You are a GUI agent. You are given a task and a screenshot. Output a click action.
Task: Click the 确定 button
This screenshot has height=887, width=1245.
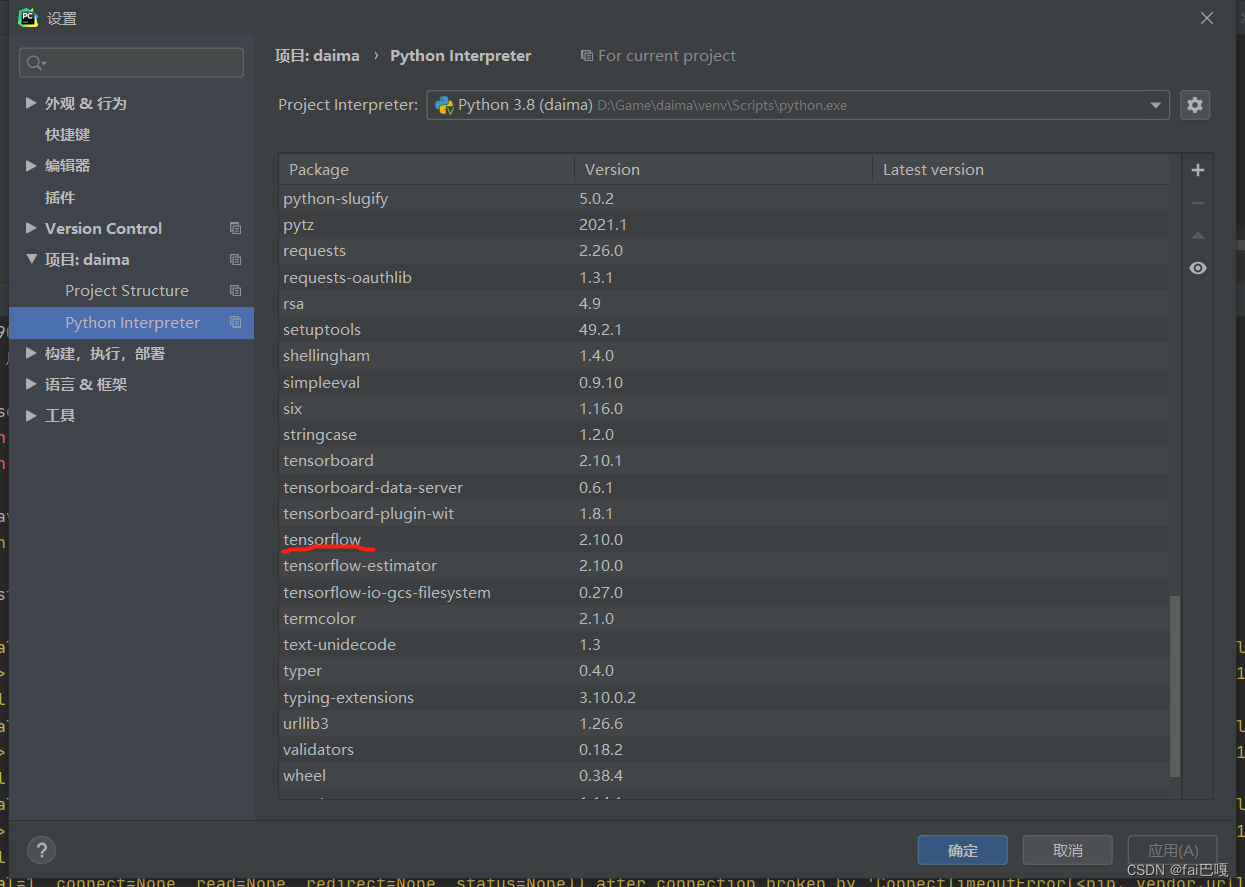pyautogui.click(x=963, y=850)
